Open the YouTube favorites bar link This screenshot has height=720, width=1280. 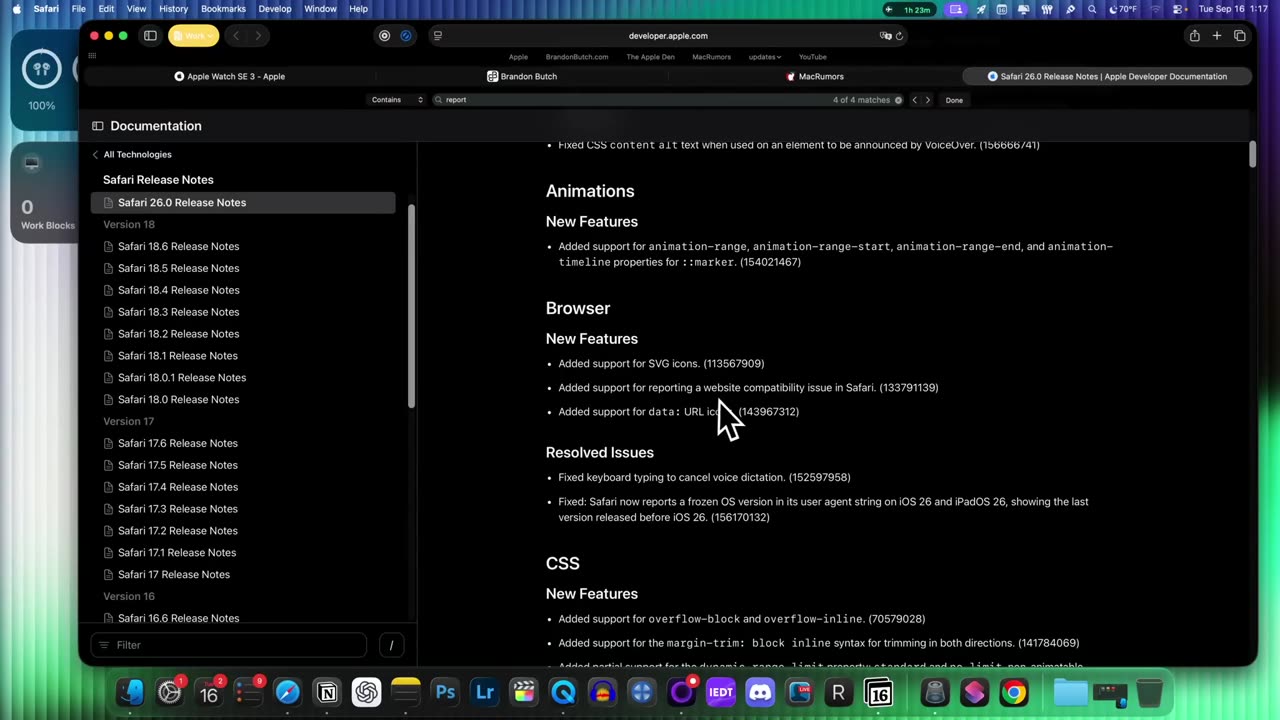pyautogui.click(x=813, y=57)
